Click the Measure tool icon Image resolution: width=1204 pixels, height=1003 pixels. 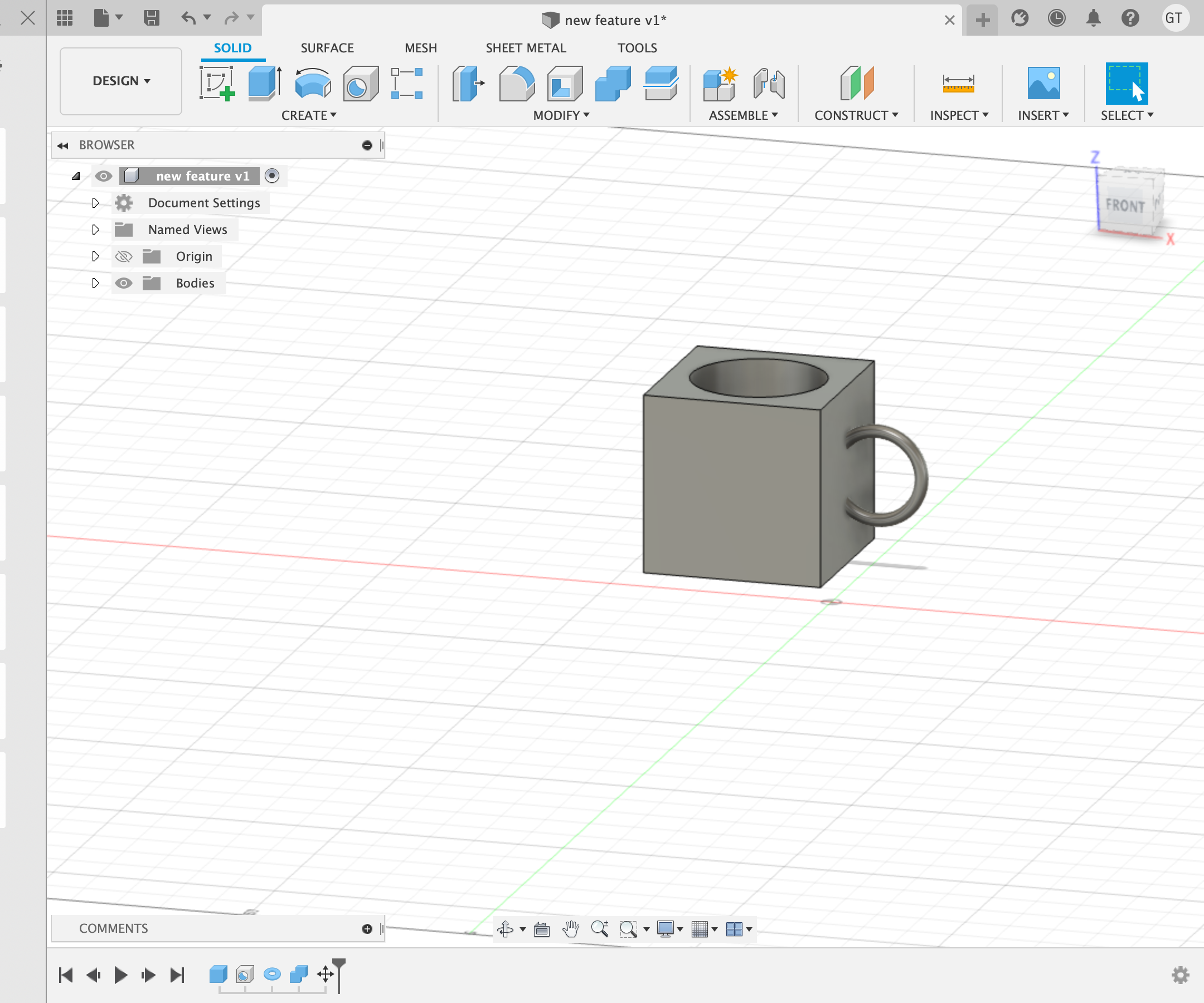[958, 84]
